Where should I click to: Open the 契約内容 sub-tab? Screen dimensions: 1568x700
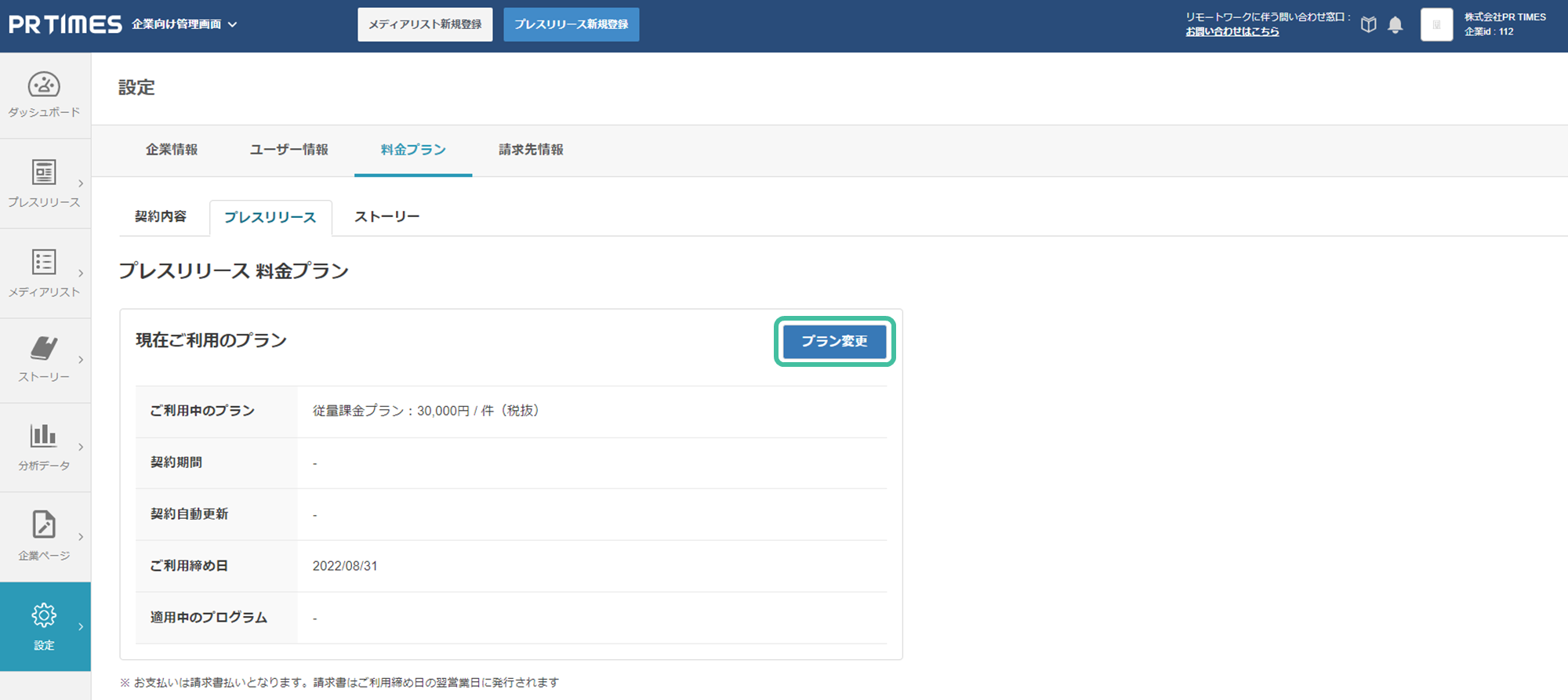(x=161, y=216)
